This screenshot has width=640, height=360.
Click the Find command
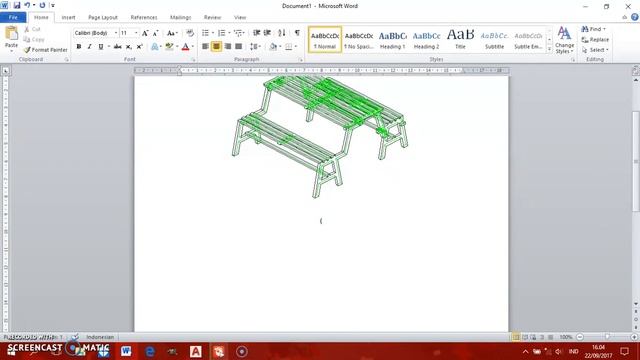593,29
